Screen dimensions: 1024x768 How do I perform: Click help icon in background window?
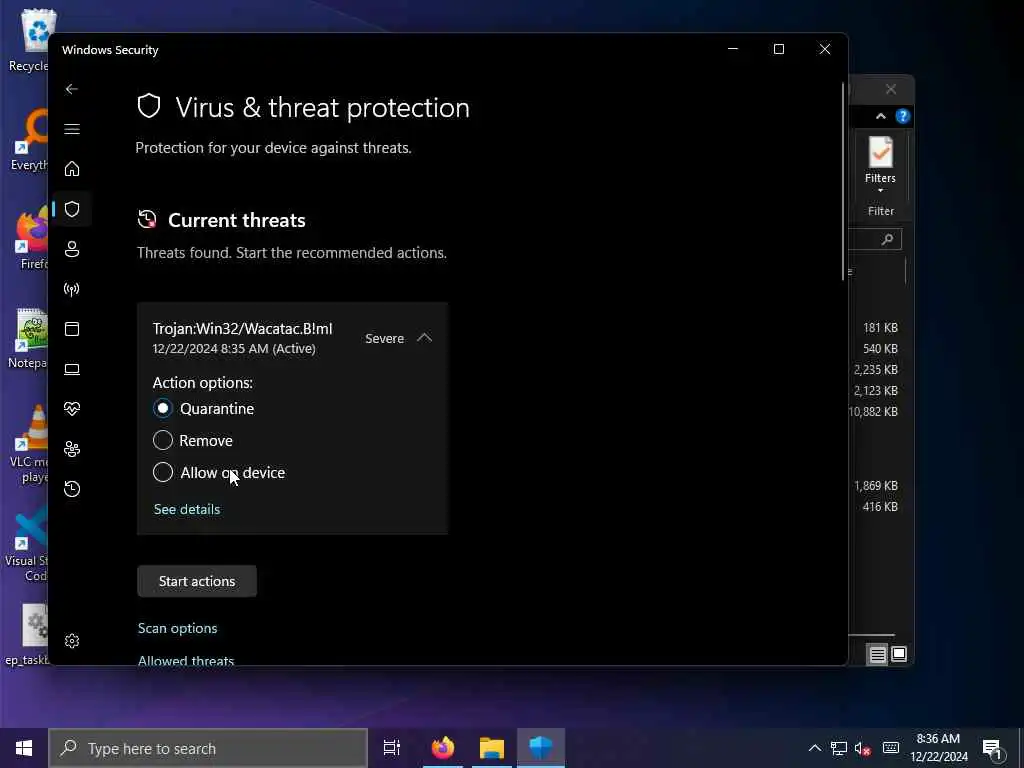[903, 116]
